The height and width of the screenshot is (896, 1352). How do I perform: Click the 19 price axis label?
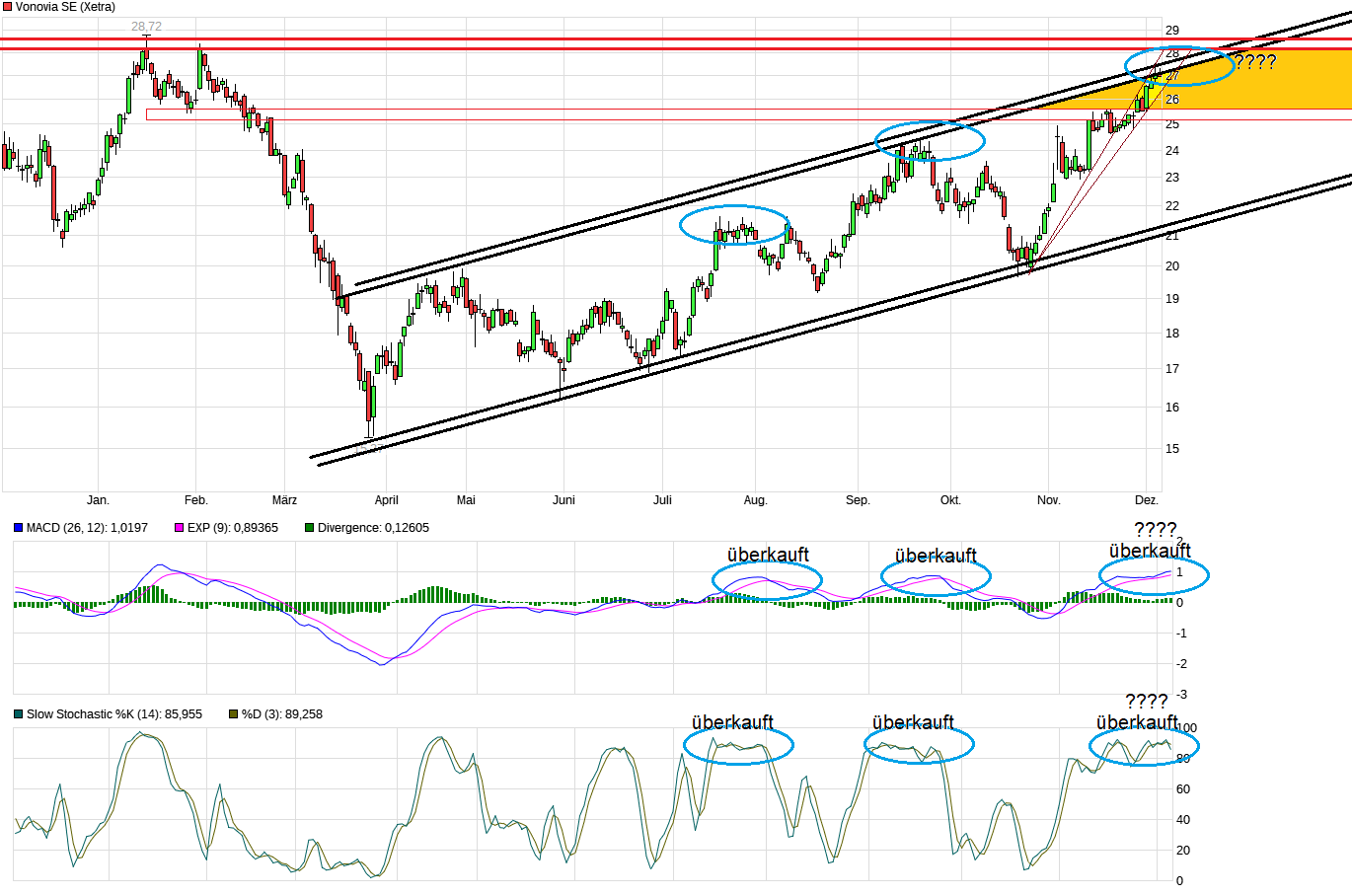coord(1171,299)
